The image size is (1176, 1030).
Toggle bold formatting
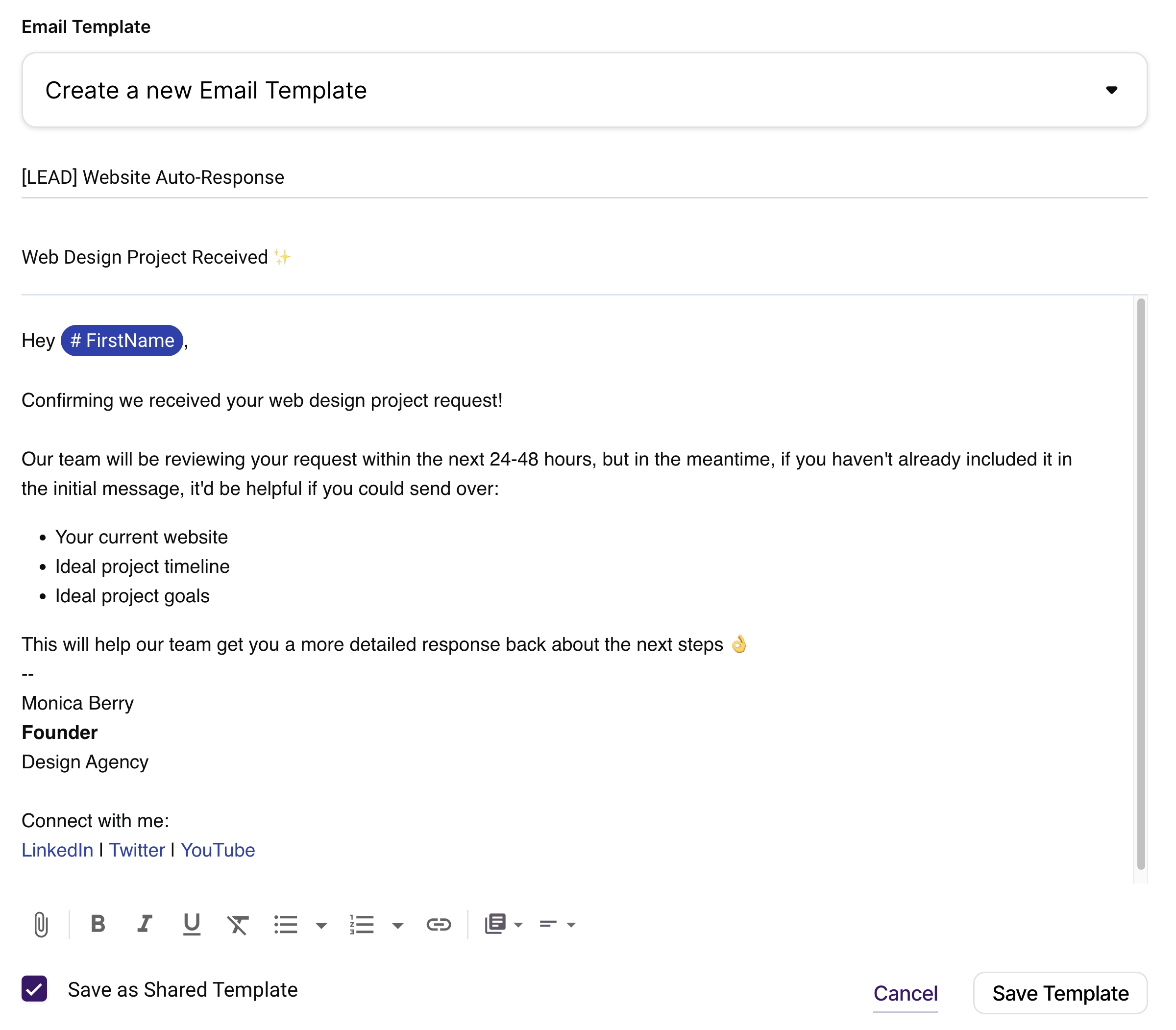click(98, 924)
